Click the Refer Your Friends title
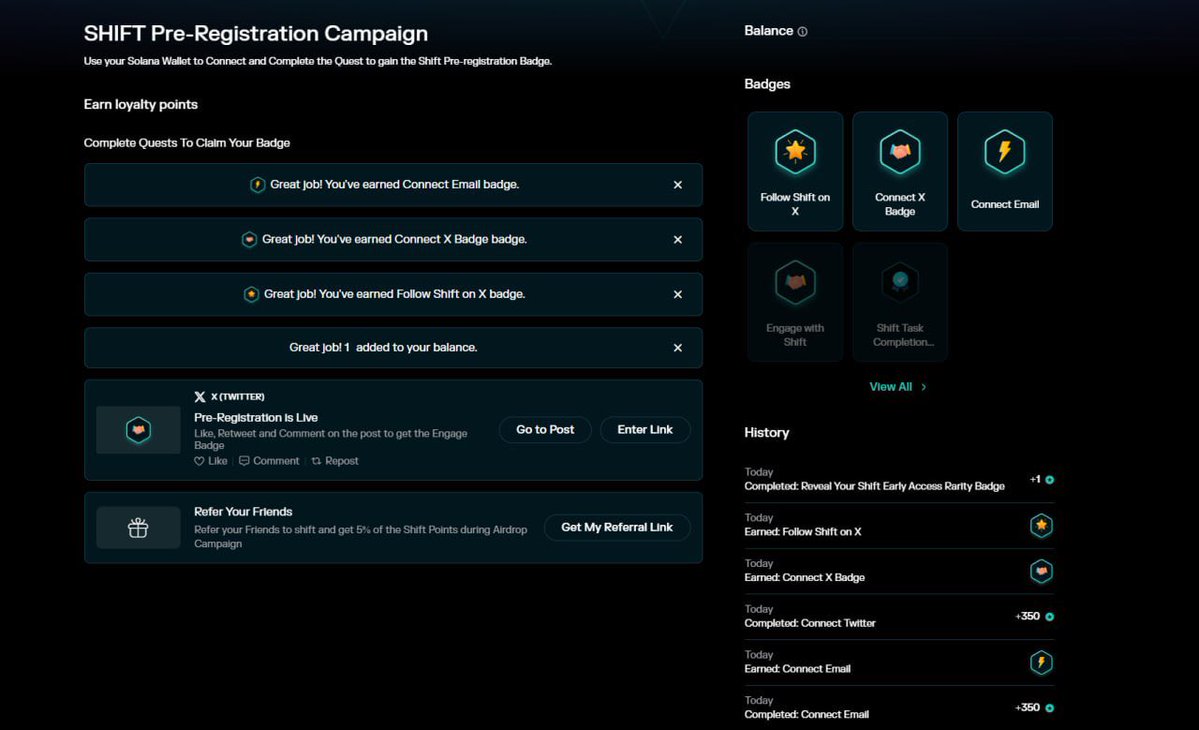The image size is (1199, 730). tap(243, 511)
